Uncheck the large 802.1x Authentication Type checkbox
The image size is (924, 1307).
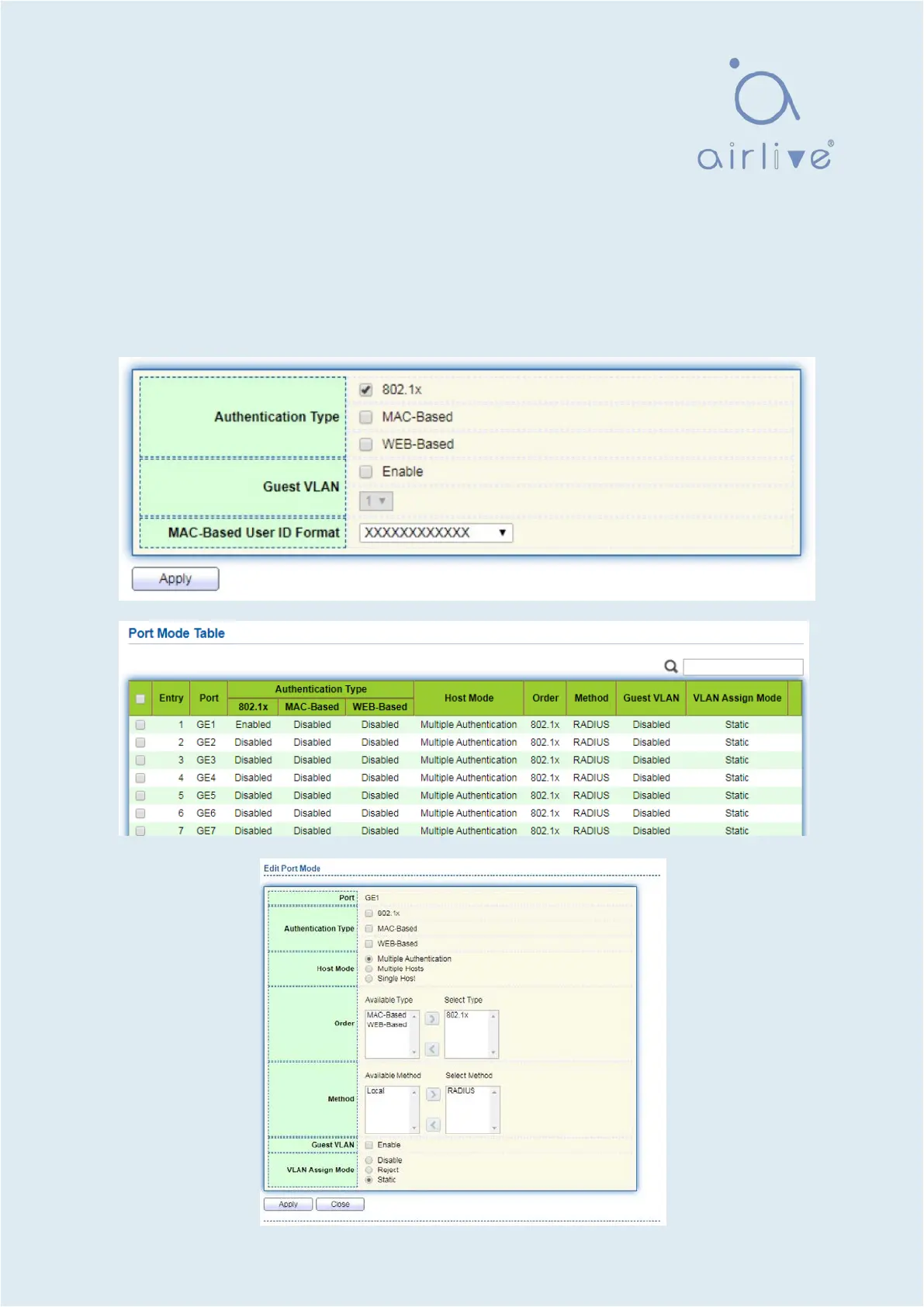point(366,390)
